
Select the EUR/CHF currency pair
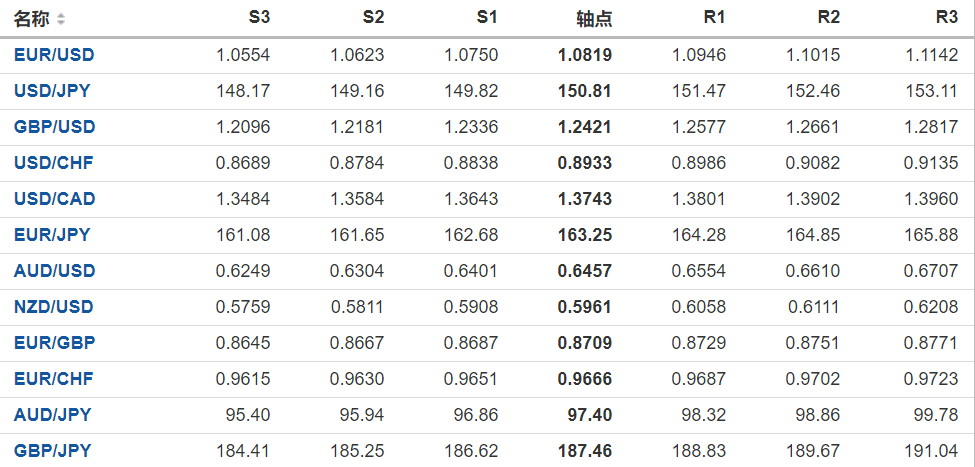point(54,379)
